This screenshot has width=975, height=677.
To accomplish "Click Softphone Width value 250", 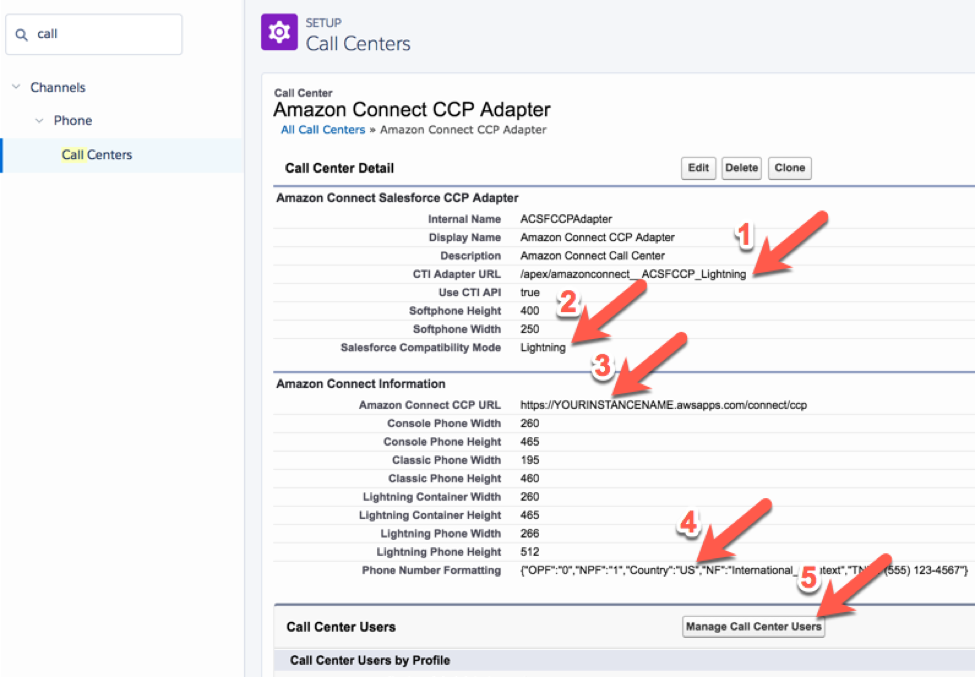I will coord(530,329).
